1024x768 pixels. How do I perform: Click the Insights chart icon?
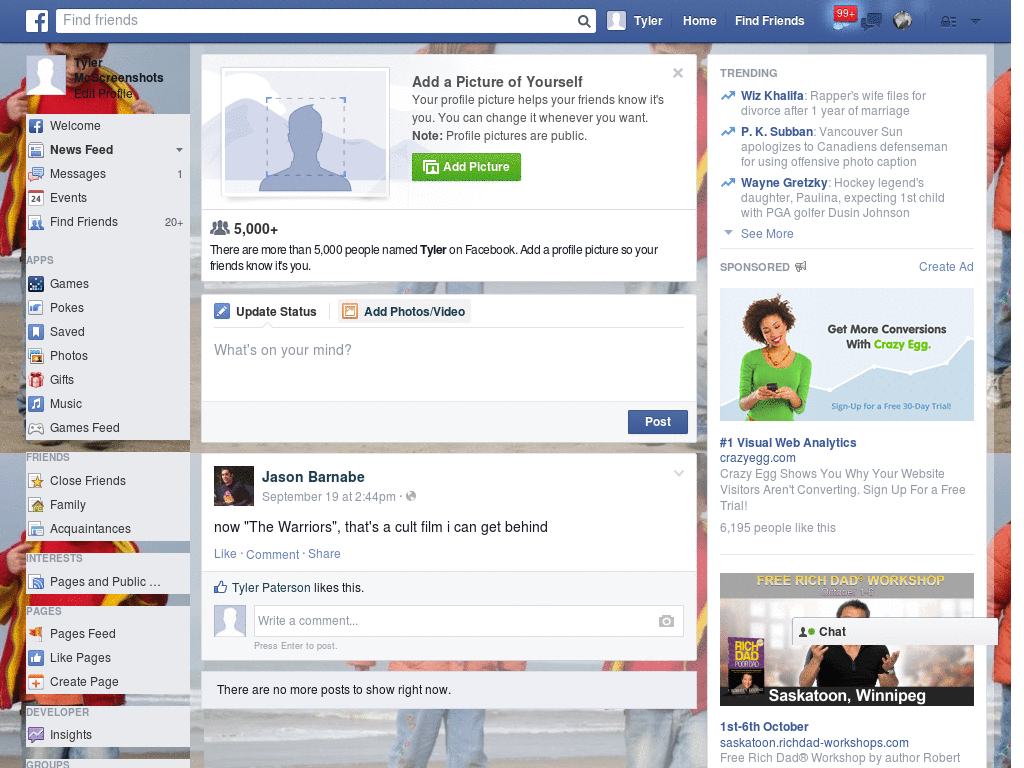36,735
